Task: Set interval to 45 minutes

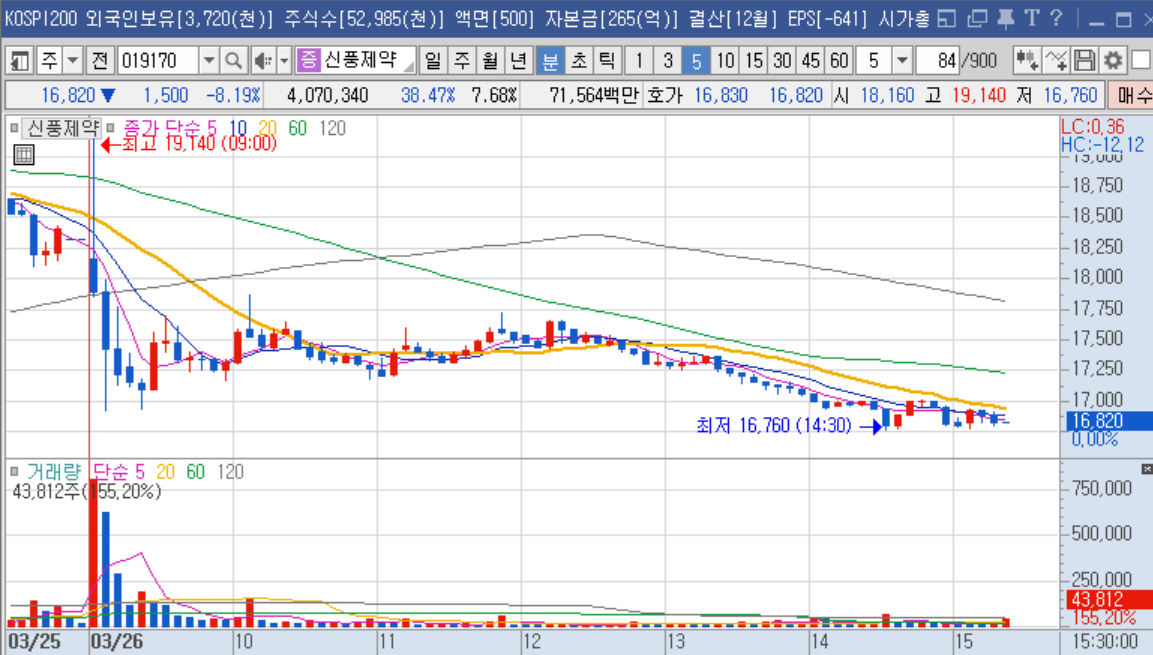Action: click(810, 60)
